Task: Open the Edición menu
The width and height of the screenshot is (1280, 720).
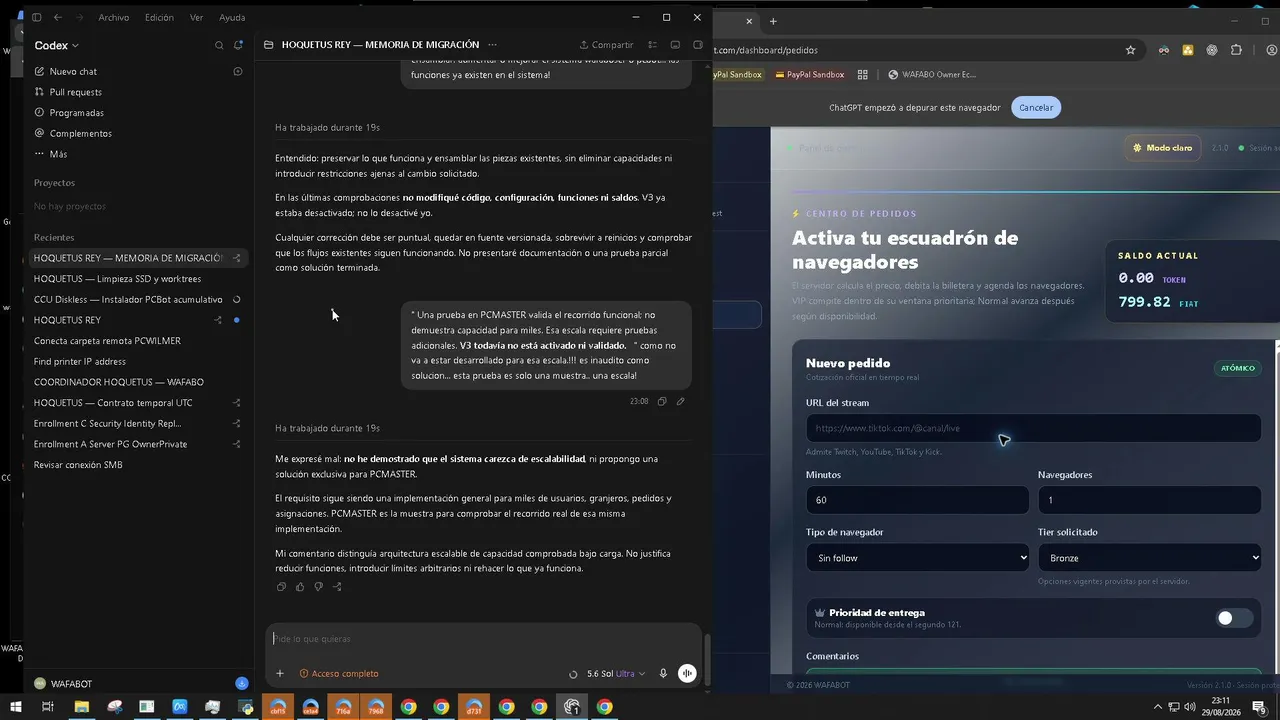Action: [x=159, y=17]
